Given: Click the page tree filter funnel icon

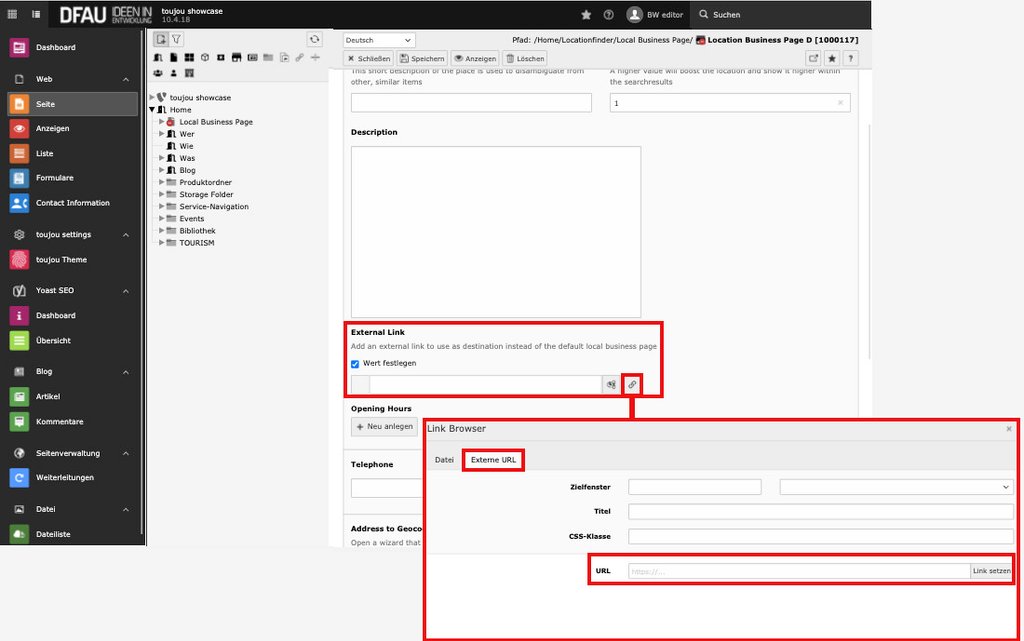Looking at the screenshot, I should tap(176, 39).
